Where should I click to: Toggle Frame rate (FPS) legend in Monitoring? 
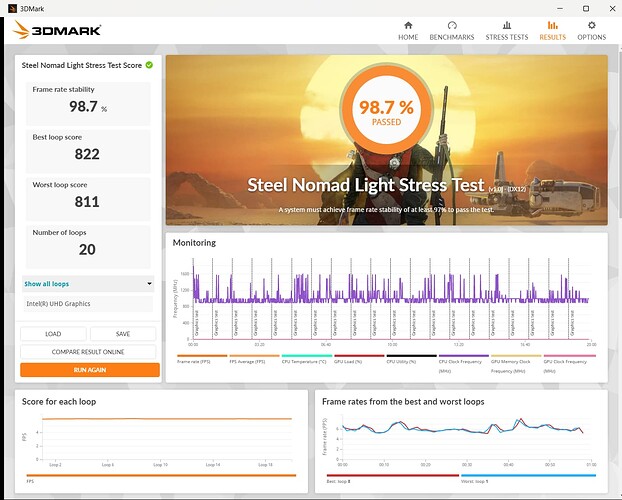pyautogui.click(x=202, y=359)
